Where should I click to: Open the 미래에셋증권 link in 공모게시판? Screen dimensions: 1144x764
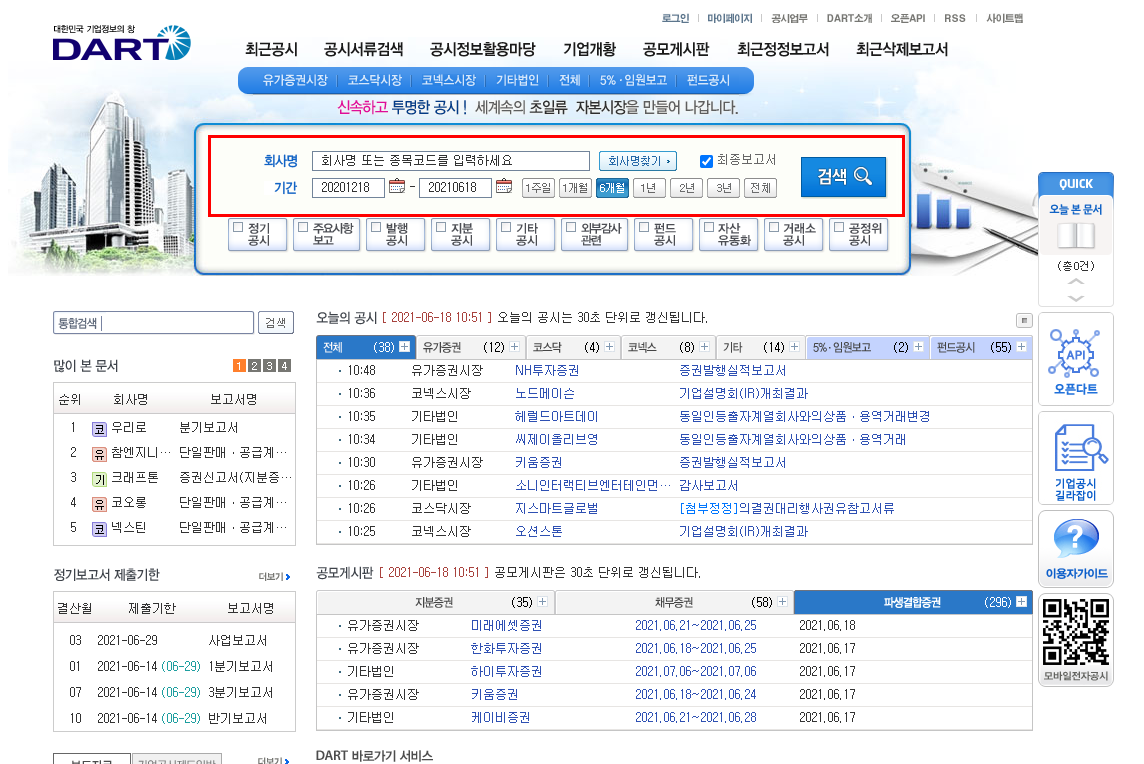(506, 625)
